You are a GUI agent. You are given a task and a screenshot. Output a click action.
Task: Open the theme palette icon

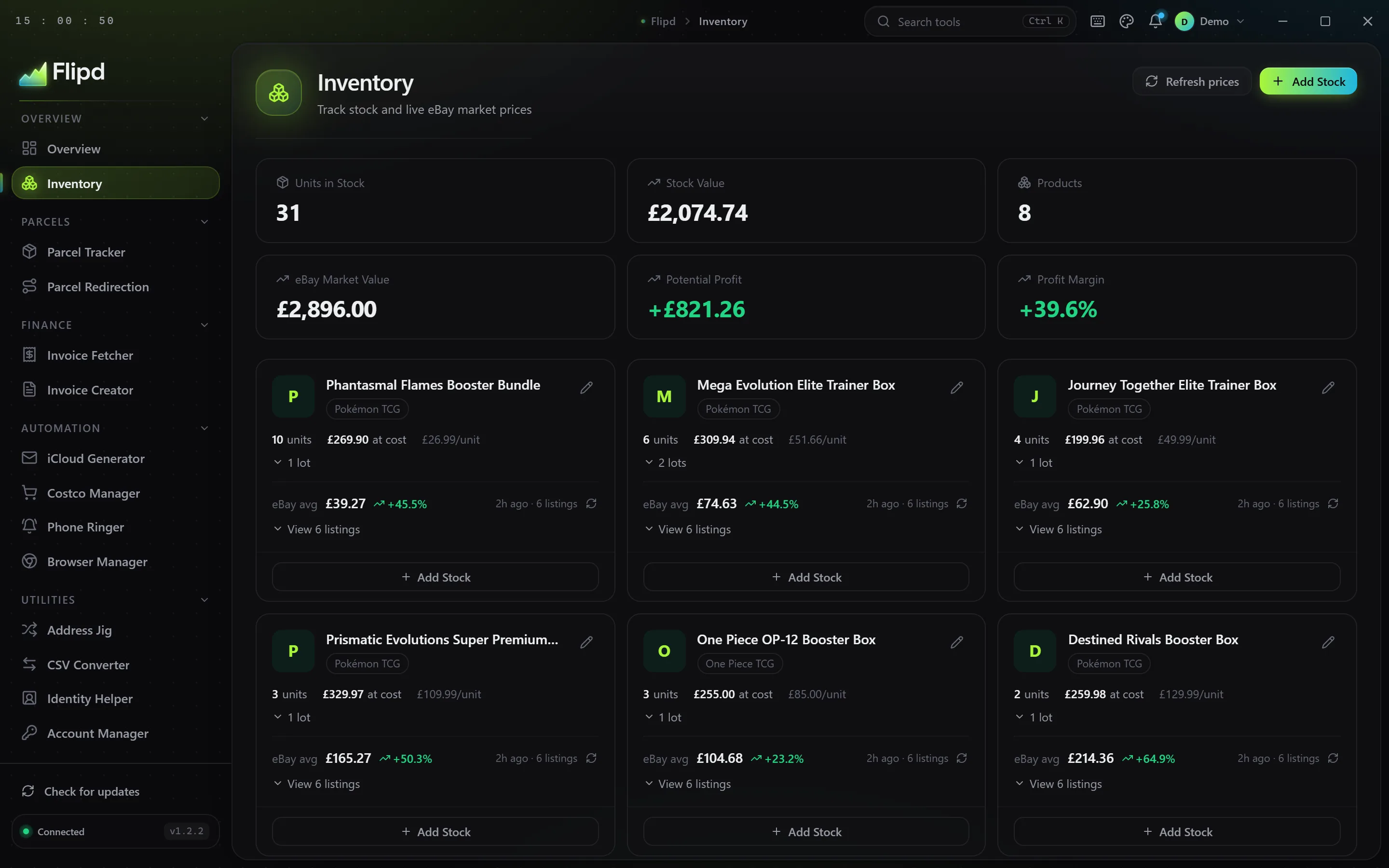(1126, 21)
